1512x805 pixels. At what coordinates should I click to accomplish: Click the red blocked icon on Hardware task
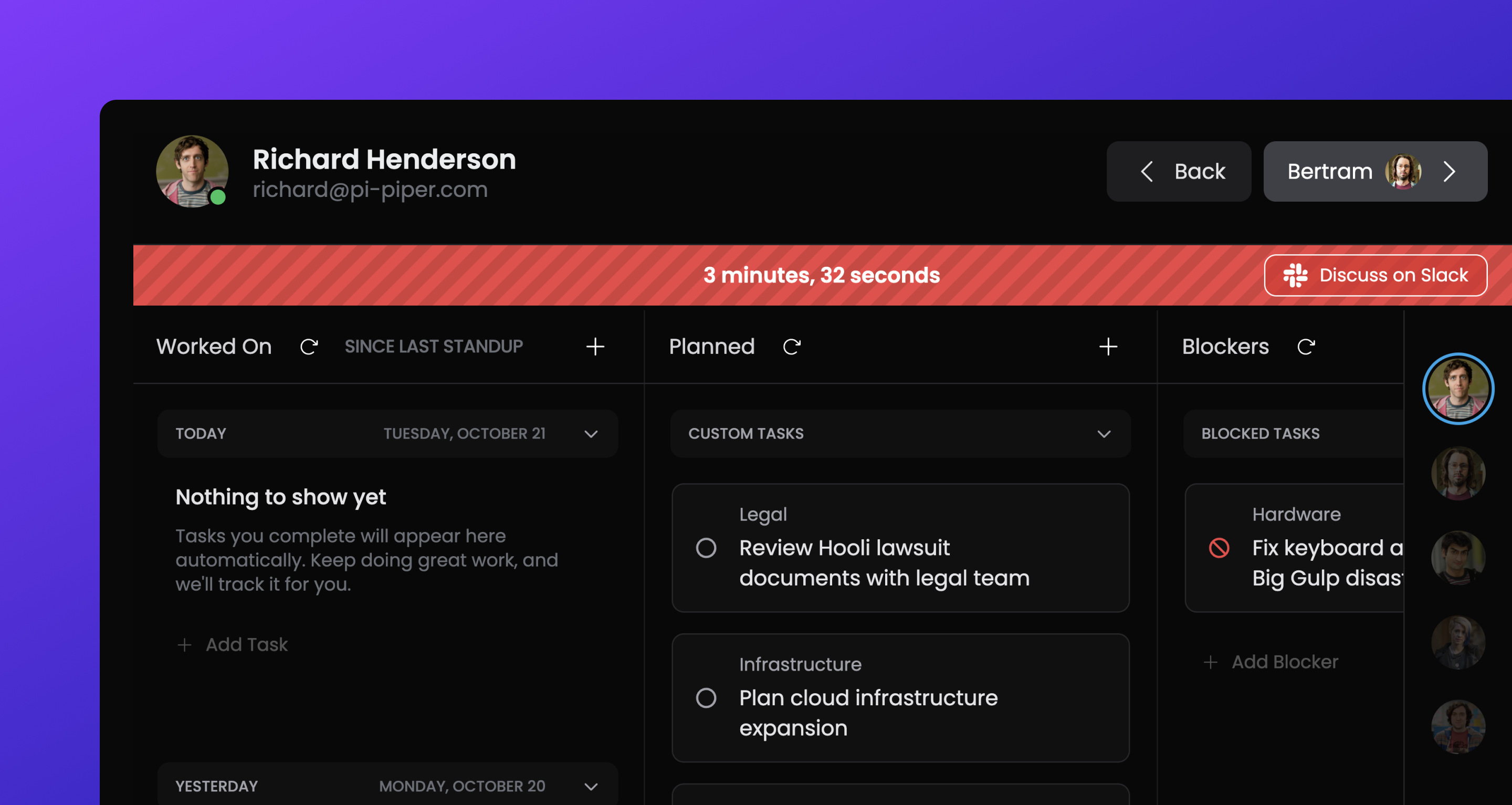coord(1219,548)
